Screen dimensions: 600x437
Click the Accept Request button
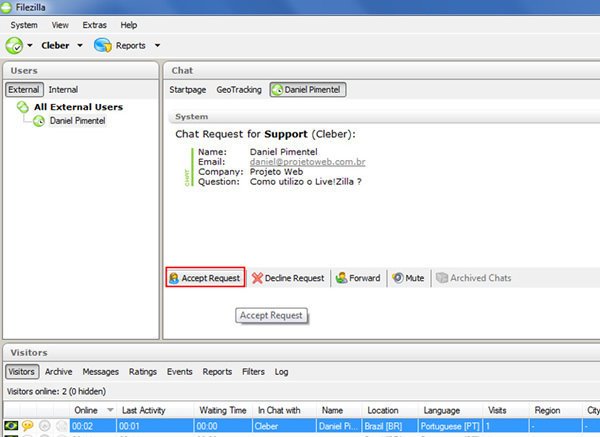[x=205, y=278]
